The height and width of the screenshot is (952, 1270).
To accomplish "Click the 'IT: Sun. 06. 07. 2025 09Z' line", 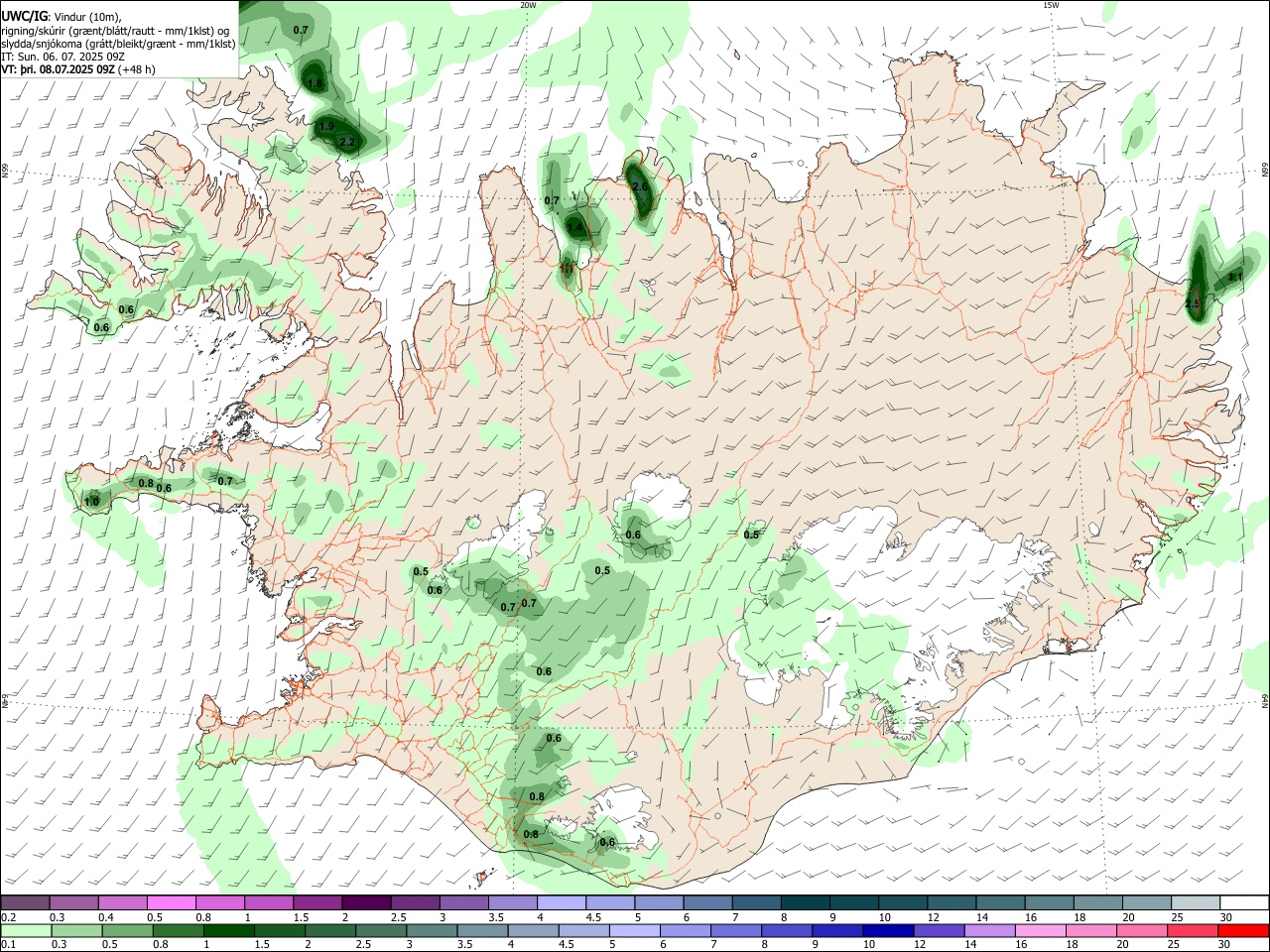I will click(63, 58).
